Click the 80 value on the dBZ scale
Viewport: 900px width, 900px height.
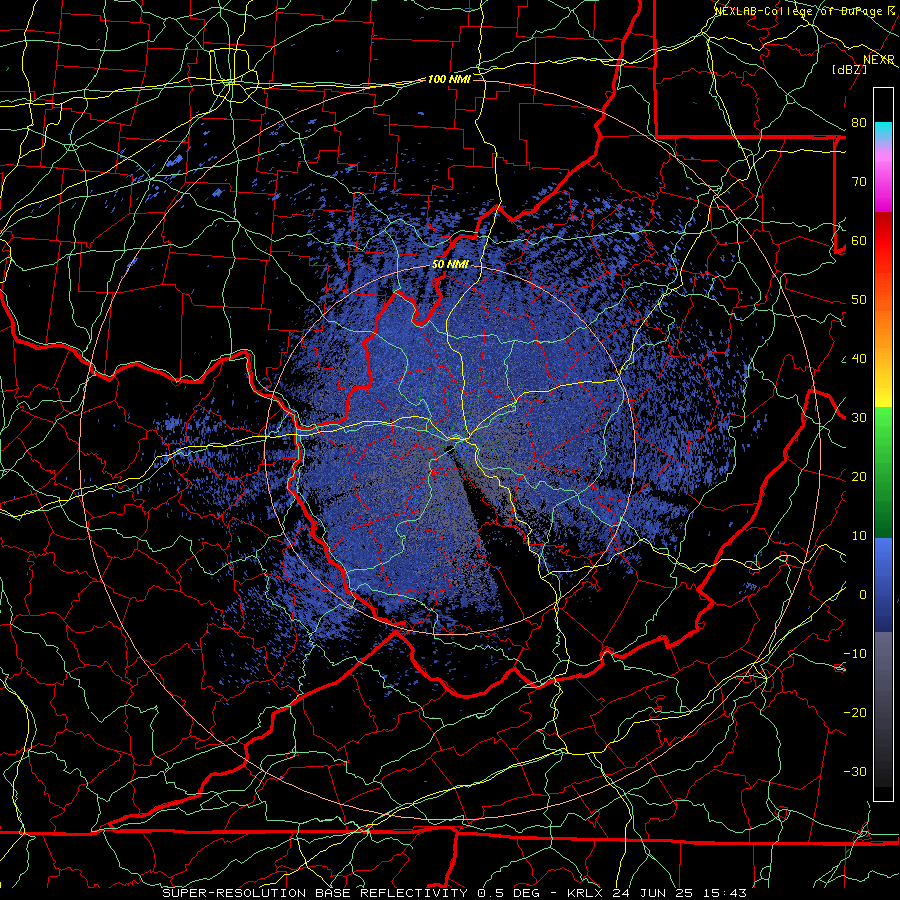pos(859,123)
